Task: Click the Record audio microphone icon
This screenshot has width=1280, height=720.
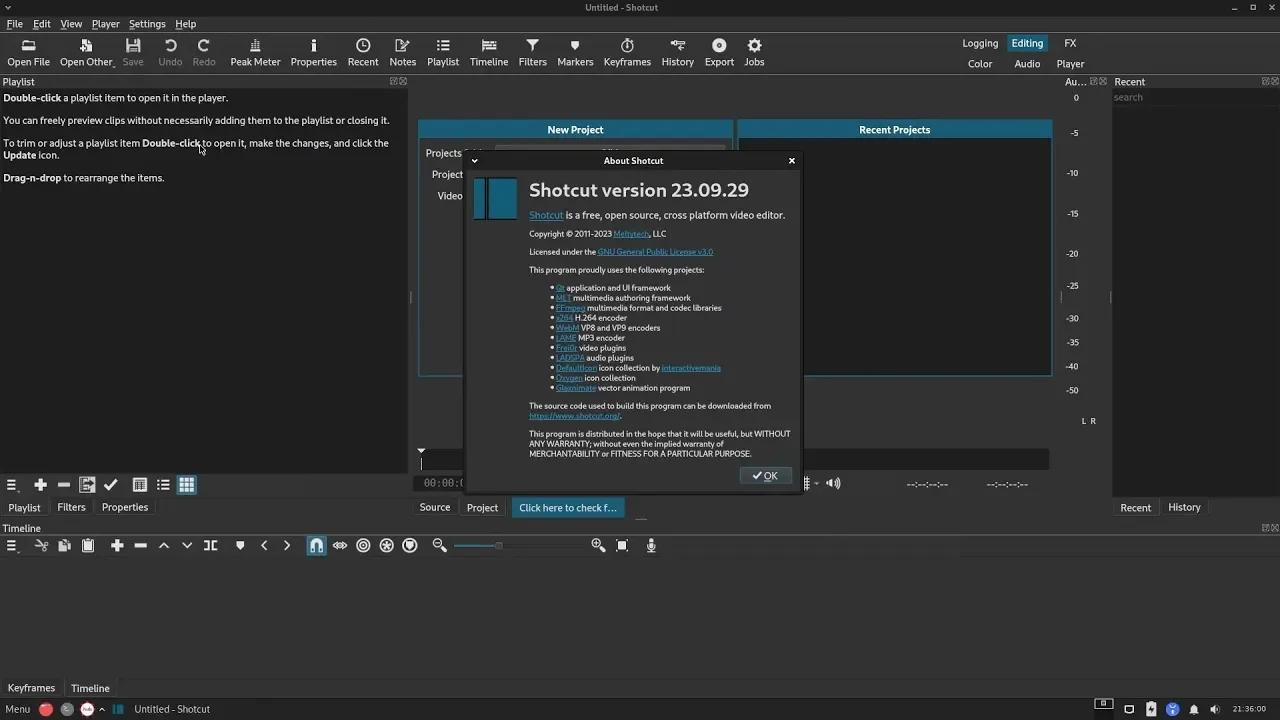Action: point(651,545)
